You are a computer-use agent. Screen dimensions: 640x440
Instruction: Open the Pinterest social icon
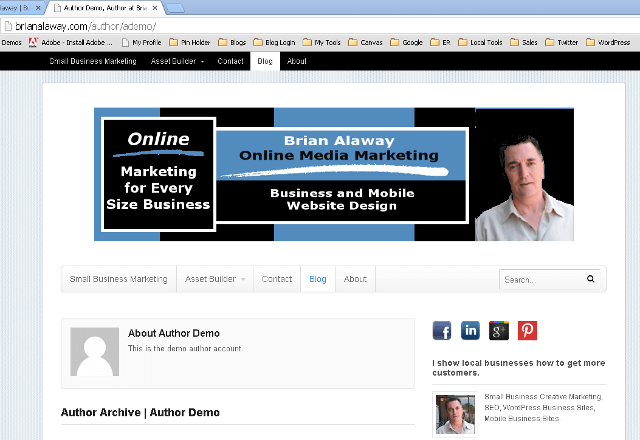click(527, 331)
